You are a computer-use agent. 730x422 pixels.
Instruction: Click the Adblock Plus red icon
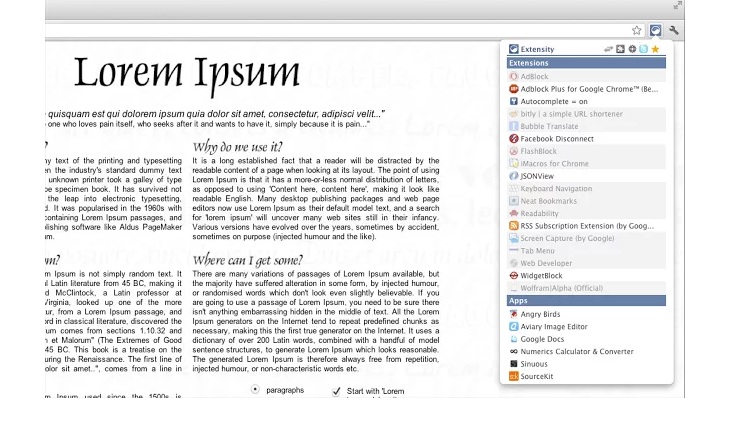click(514, 89)
